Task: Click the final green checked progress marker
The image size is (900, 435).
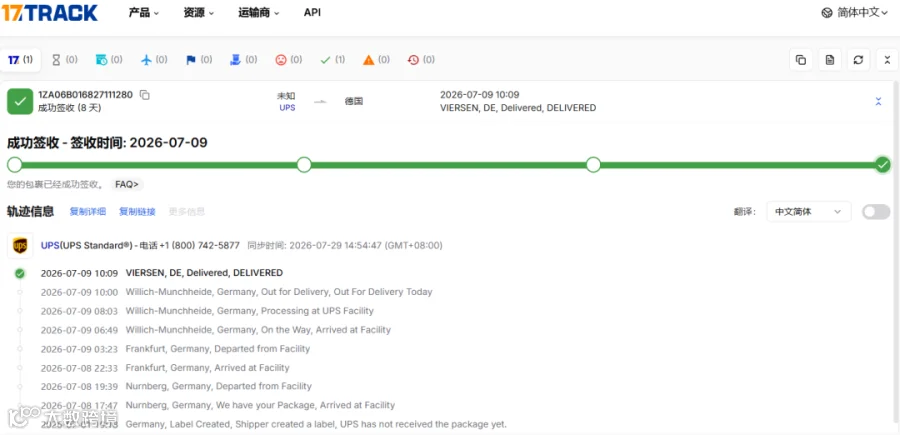Action: (x=883, y=165)
